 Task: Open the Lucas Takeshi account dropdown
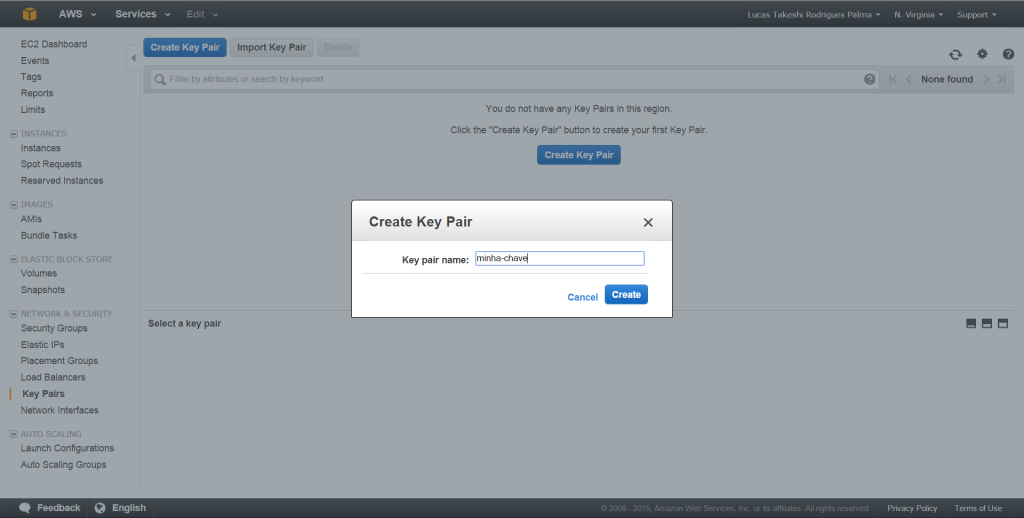click(814, 14)
